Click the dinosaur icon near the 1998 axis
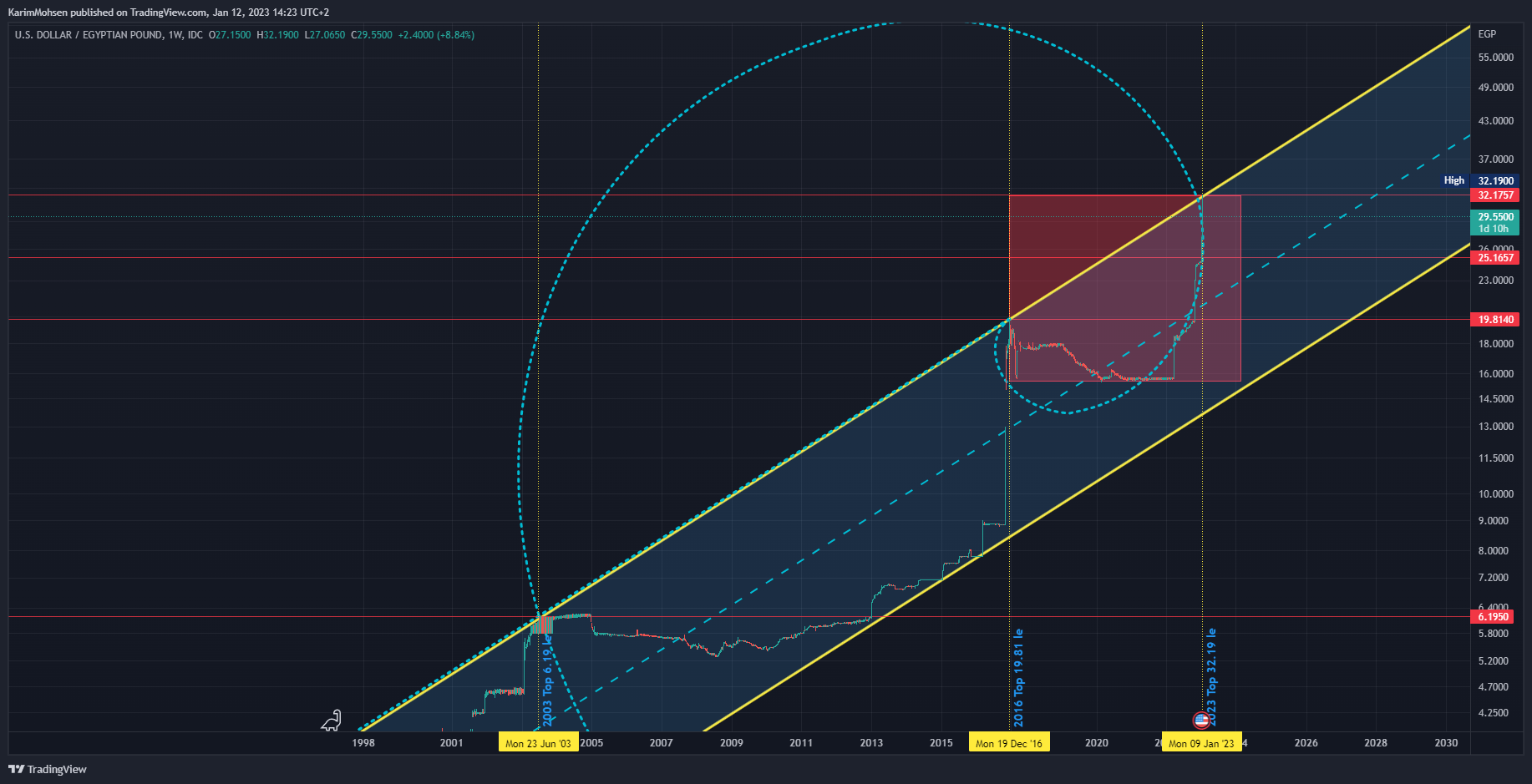This screenshot has width=1532, height=784. click(x=332, y=721)
